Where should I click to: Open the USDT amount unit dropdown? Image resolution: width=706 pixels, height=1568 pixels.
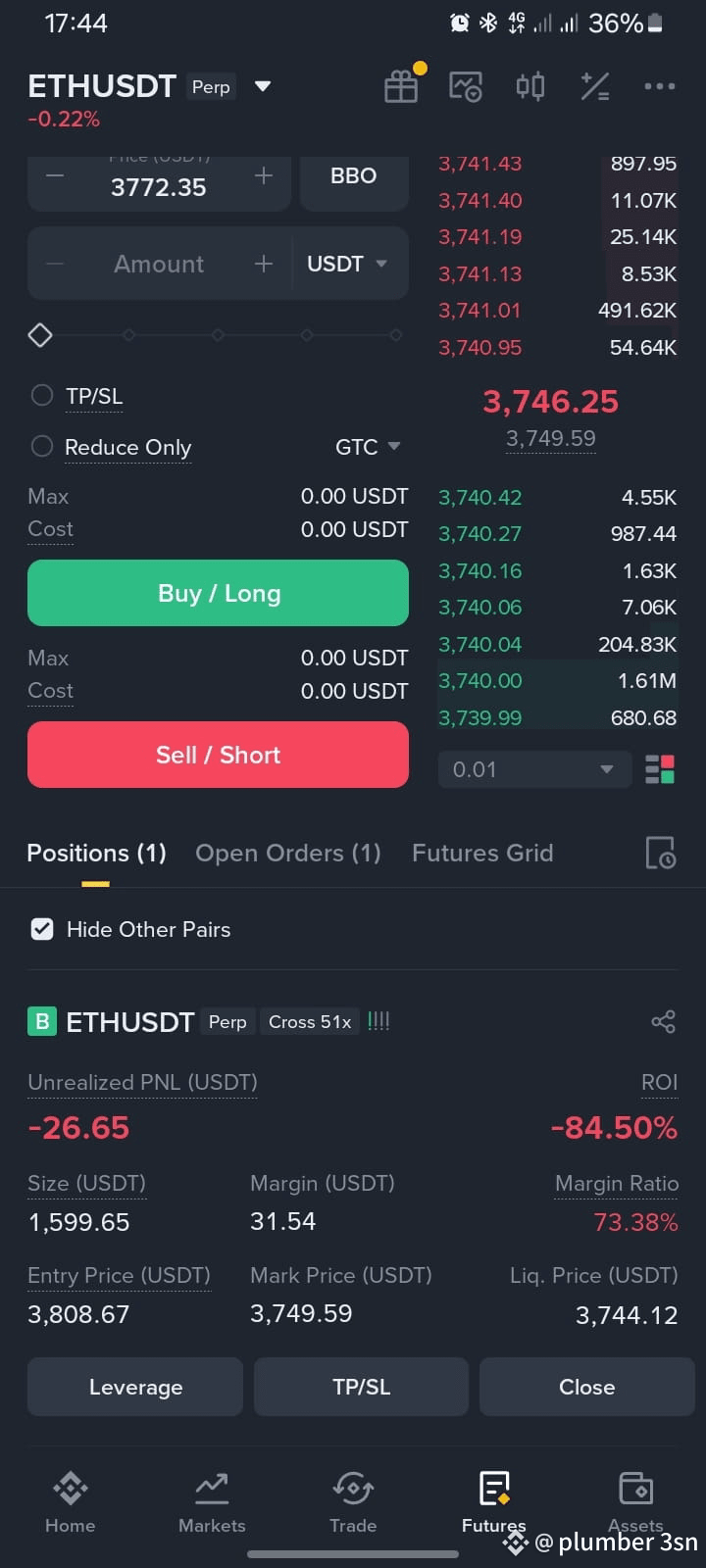(348, 264)
